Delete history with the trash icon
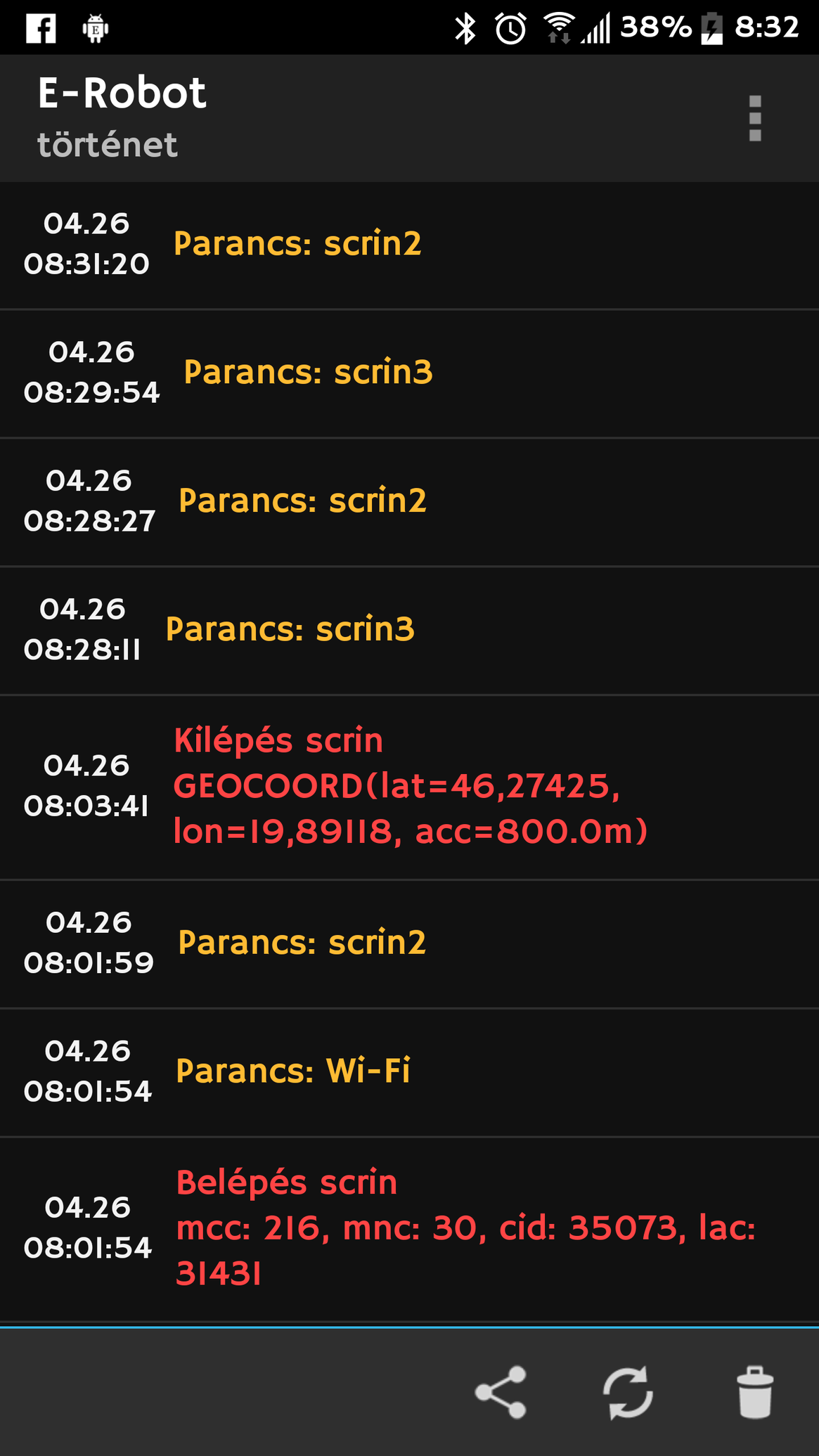 755,1393
